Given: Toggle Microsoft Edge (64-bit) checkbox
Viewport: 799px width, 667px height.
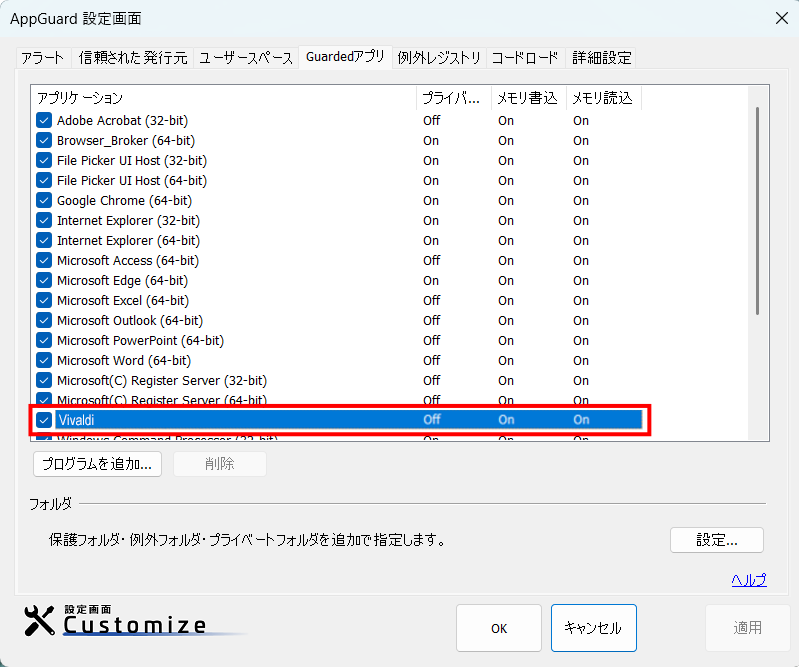Looking at the screenshot, I should 44,280.
